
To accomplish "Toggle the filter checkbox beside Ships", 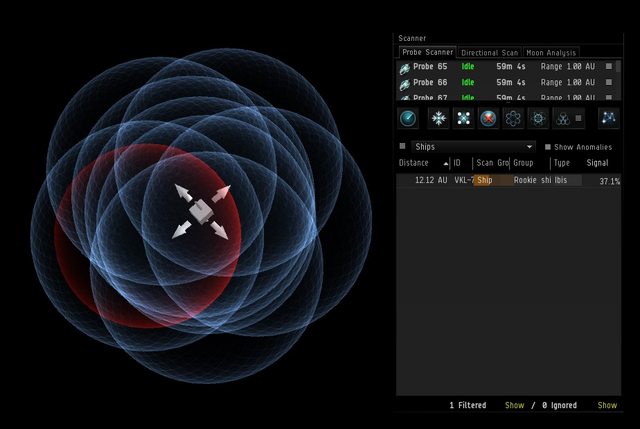I will tap(402, 146).
